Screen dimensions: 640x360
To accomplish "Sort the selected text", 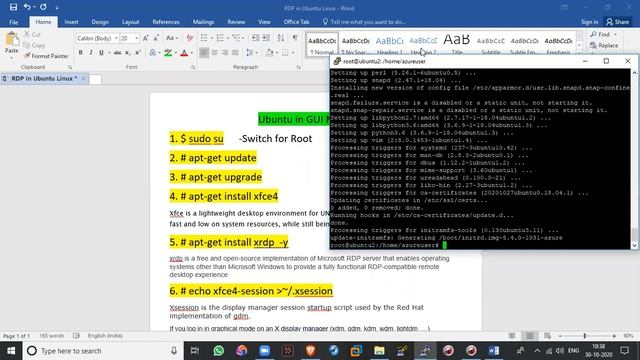I will click(281, 38).
